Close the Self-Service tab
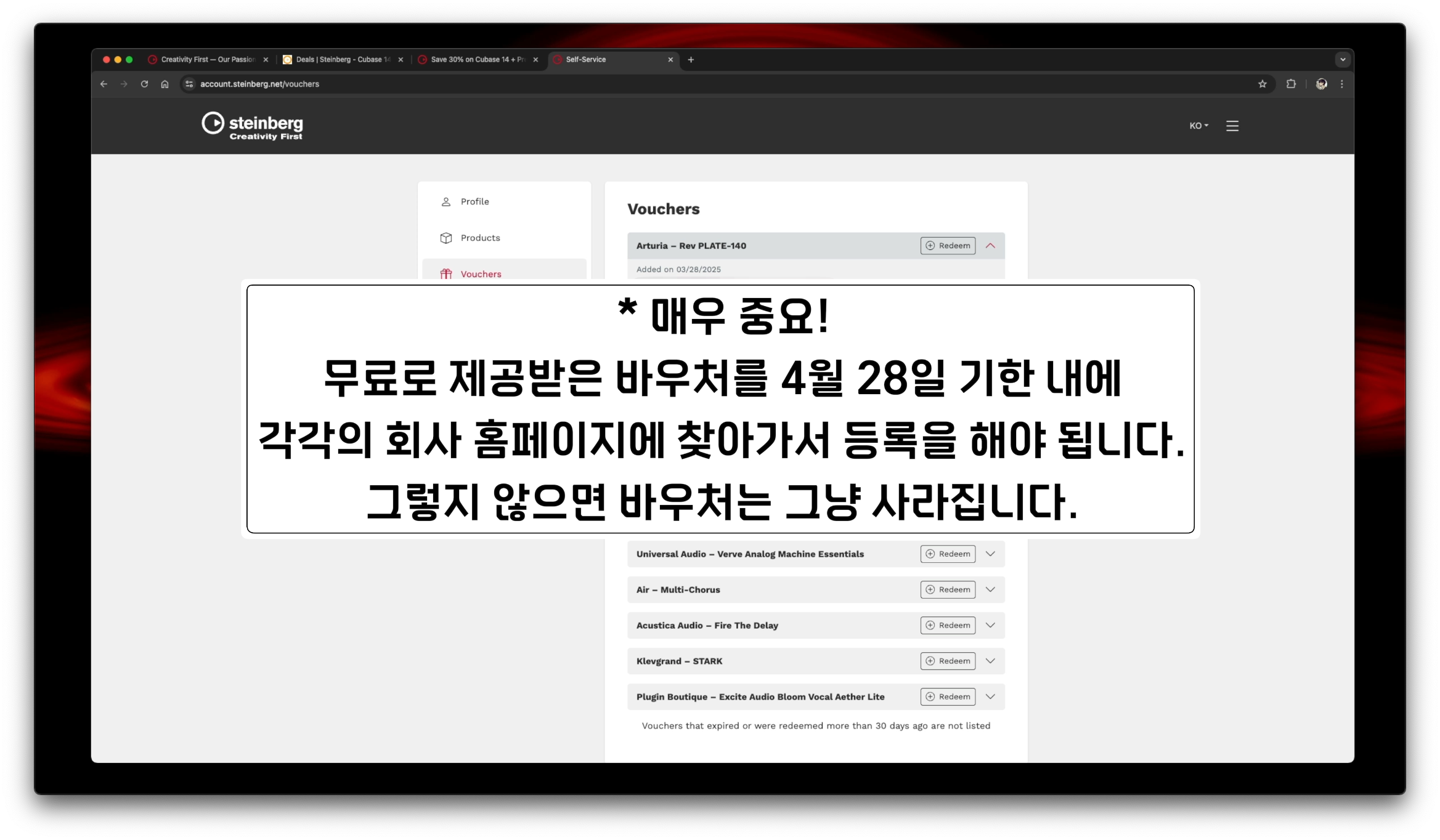The width and height of the screenshot is (1440, 840). (x=670, y=60)
